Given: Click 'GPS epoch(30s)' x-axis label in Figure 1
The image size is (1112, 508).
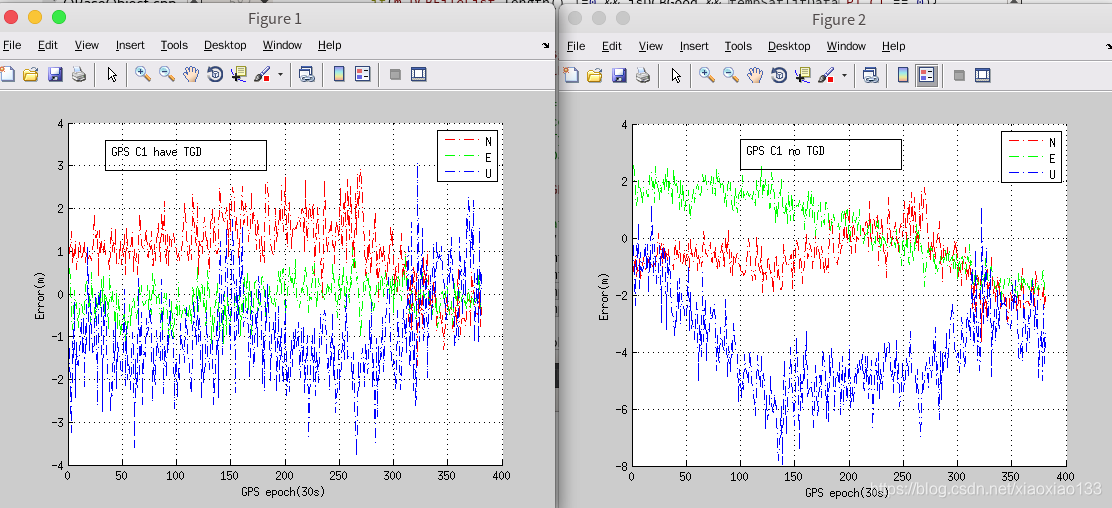Looking at the screenshot, I should point(283,491).
